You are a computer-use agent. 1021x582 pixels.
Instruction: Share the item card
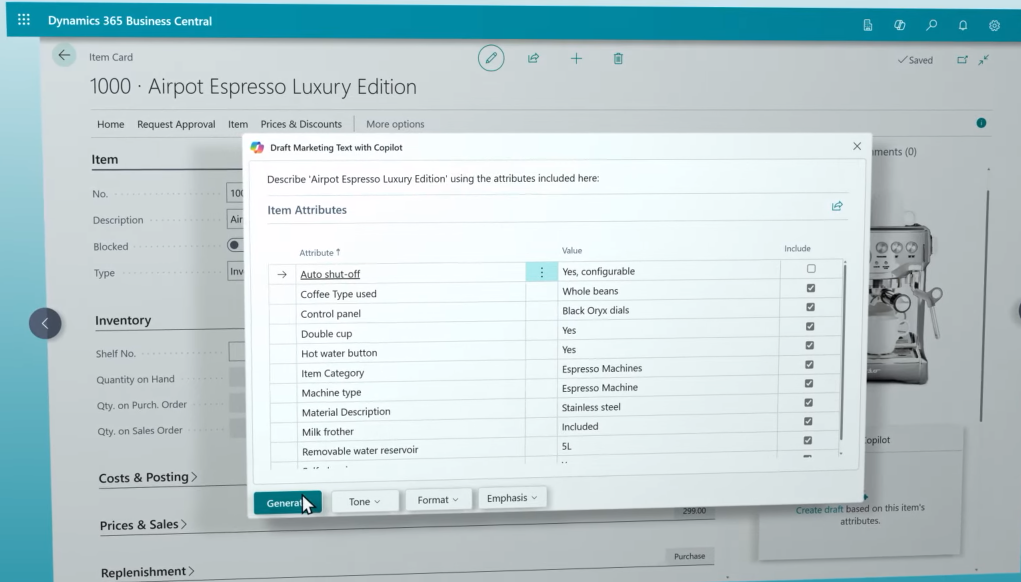[x=533, y=59]
